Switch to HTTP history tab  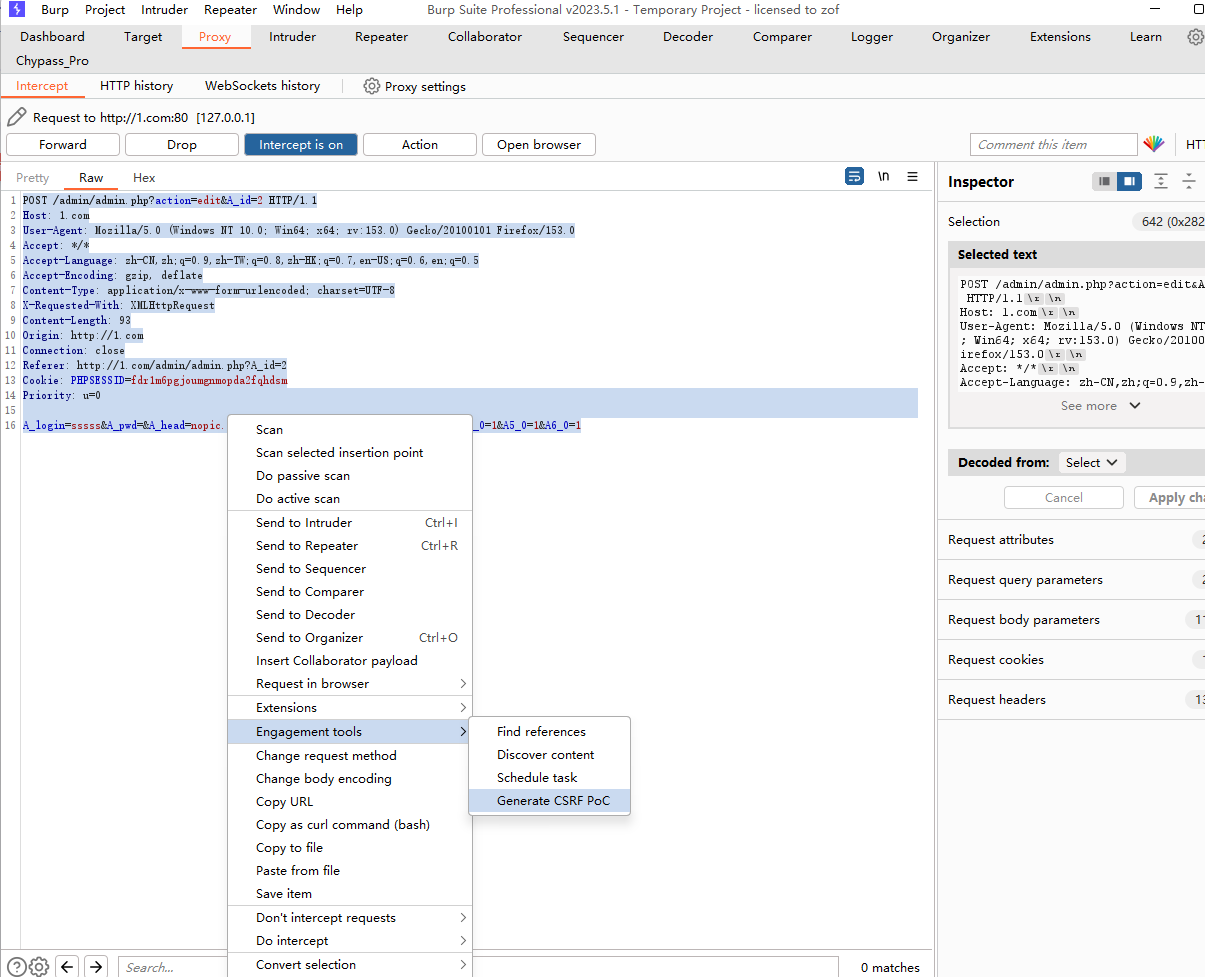(x=136, y=86)
